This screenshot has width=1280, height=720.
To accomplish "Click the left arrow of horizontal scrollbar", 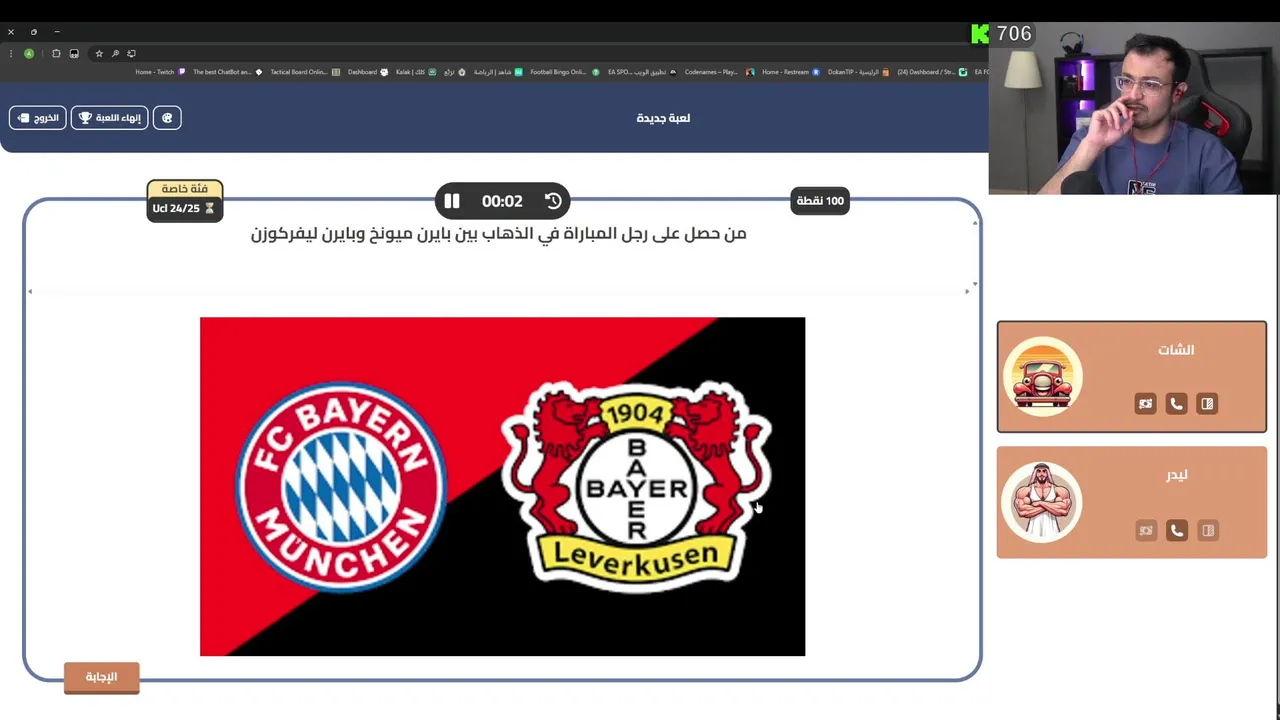I will click(30, 291).
